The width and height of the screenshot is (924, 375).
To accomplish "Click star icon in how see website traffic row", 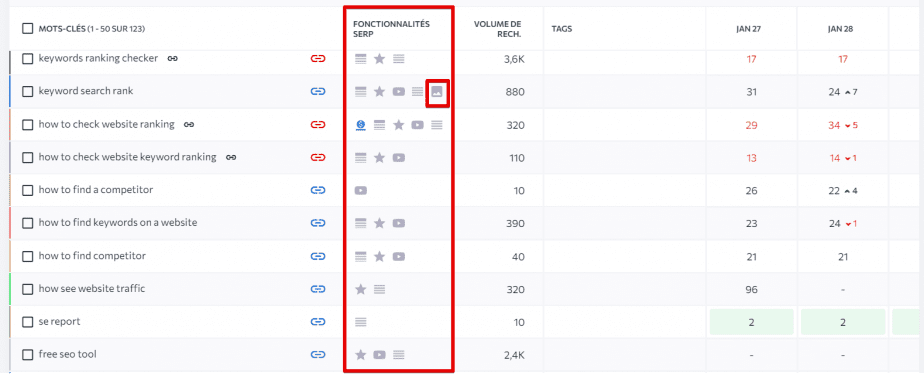I will pos(361,289).
